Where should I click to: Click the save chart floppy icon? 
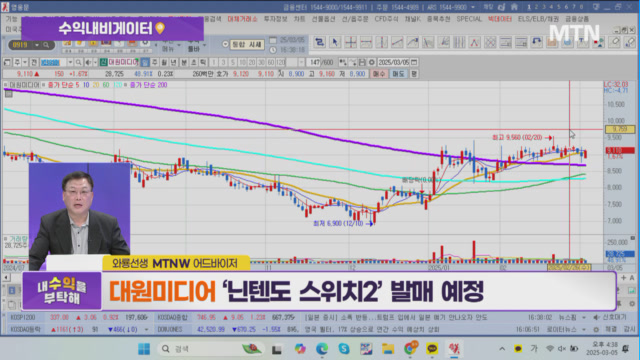click(362, 62)
